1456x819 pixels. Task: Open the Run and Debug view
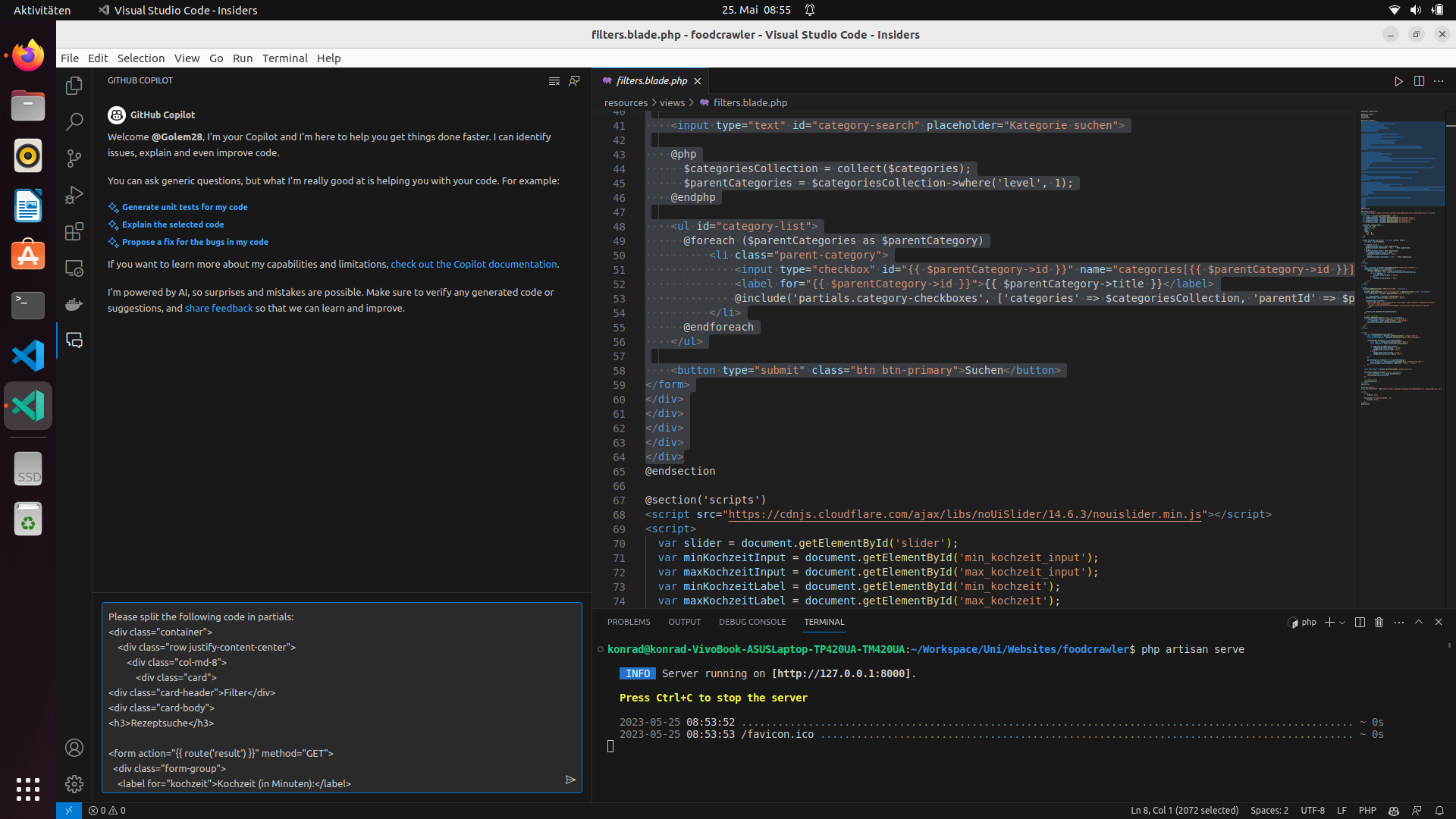[74, 195]
